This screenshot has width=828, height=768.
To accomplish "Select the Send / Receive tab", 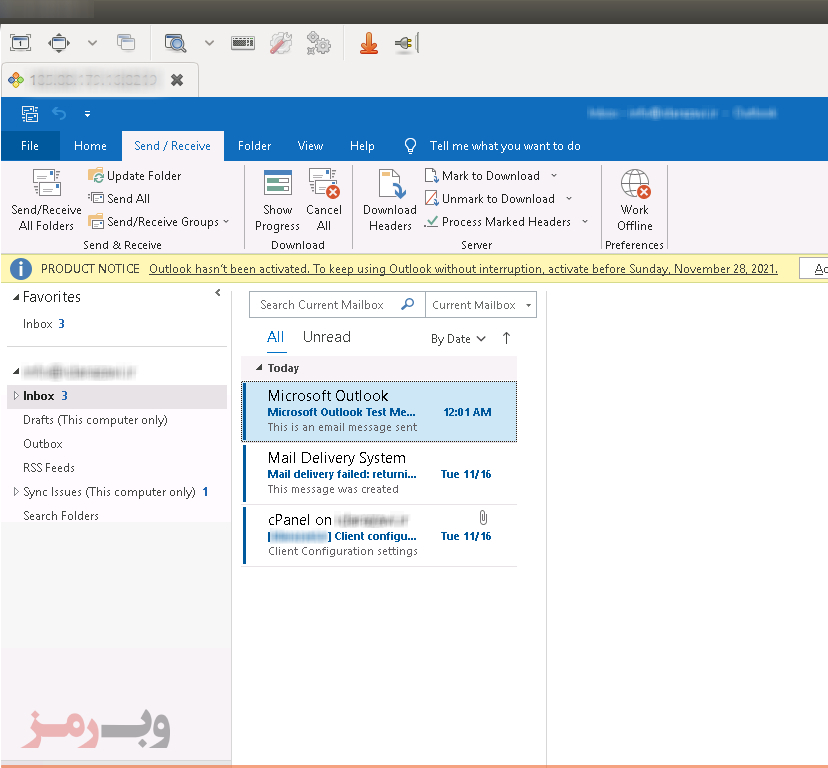I will 173,146.
